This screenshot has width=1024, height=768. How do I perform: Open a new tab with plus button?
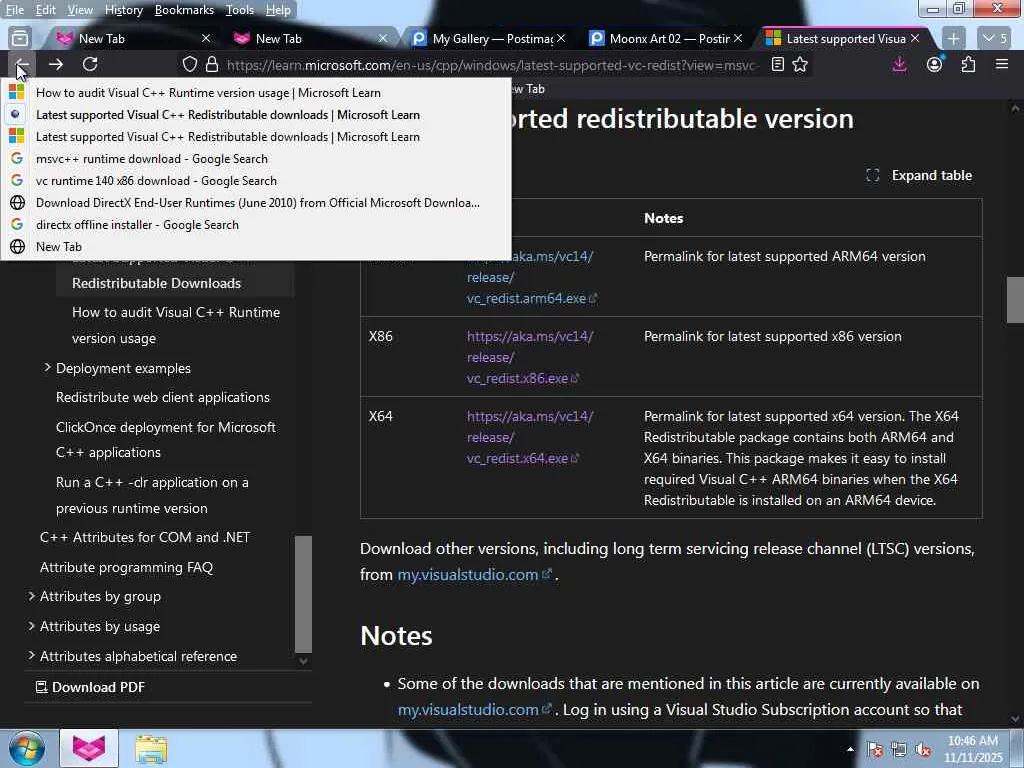[953, 39]
